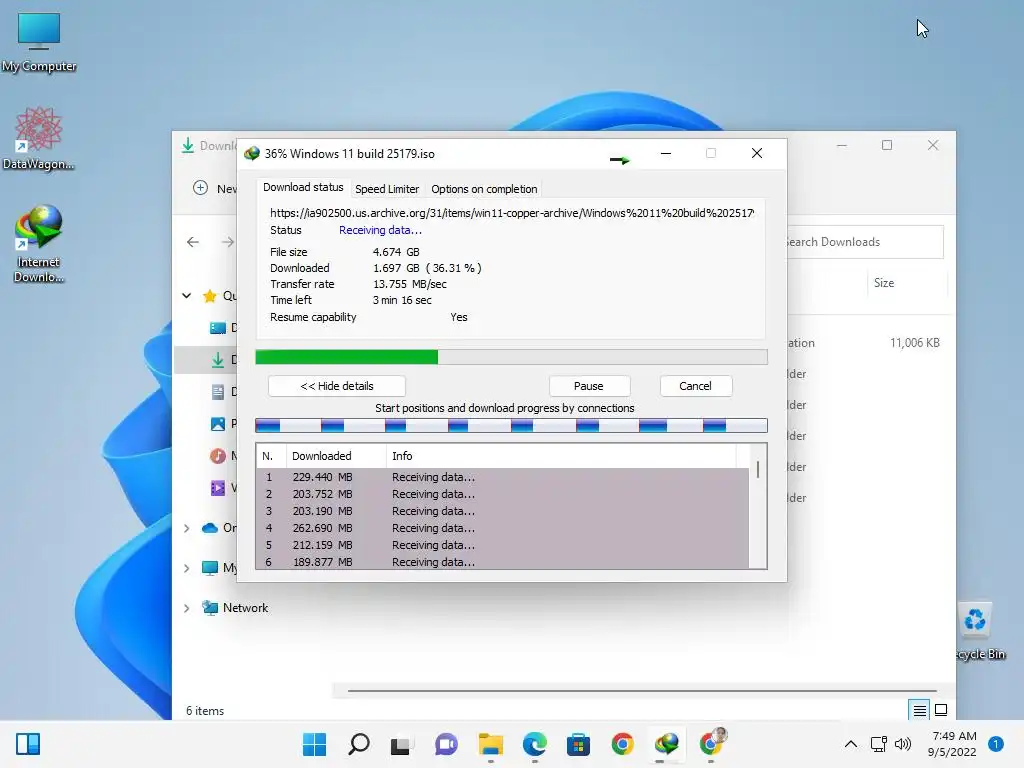Open Options on completion tab
The image size is (1024, 768).
point(484,189)
